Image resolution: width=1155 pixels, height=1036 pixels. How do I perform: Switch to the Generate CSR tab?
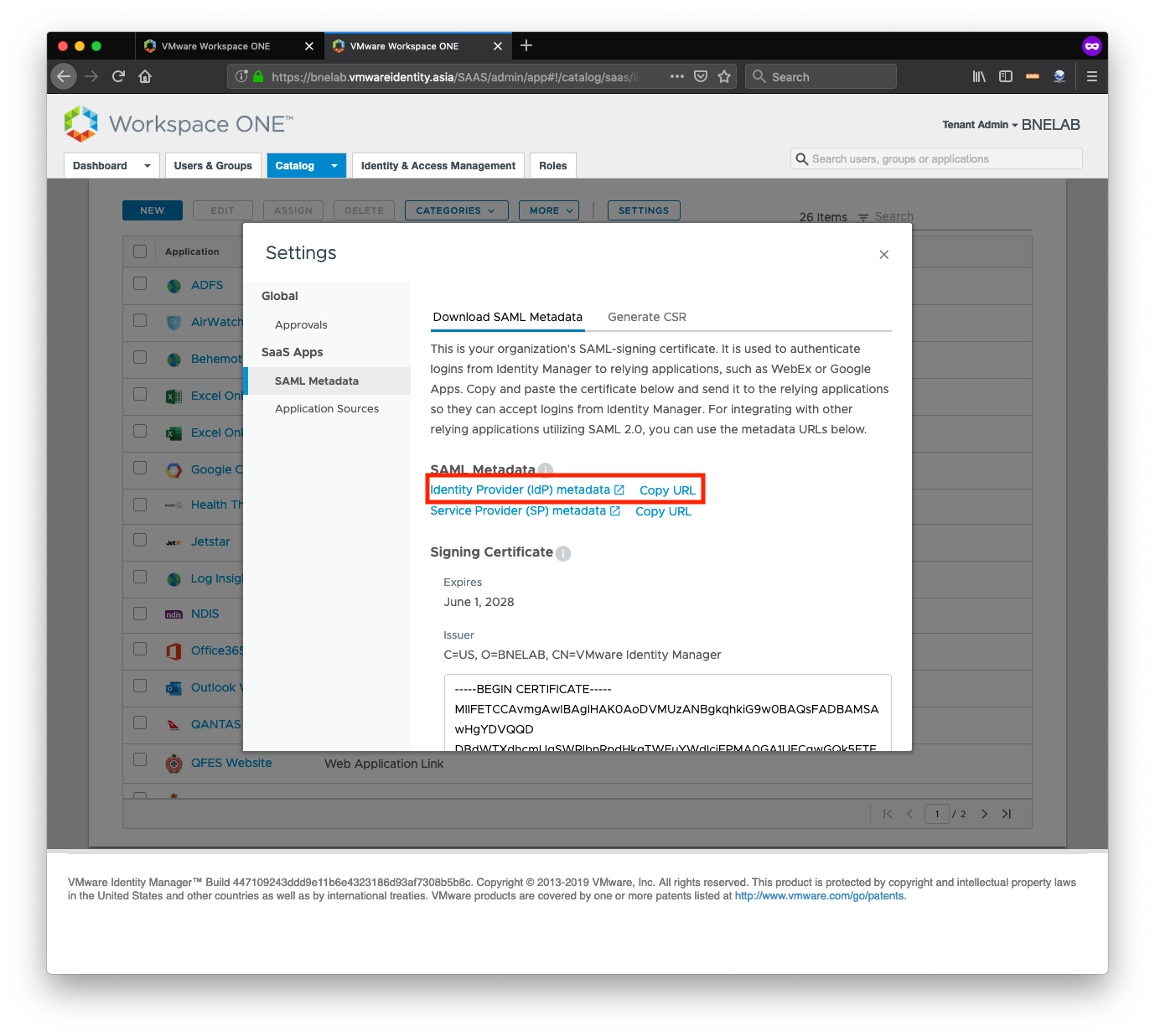[x=647, y=317]
